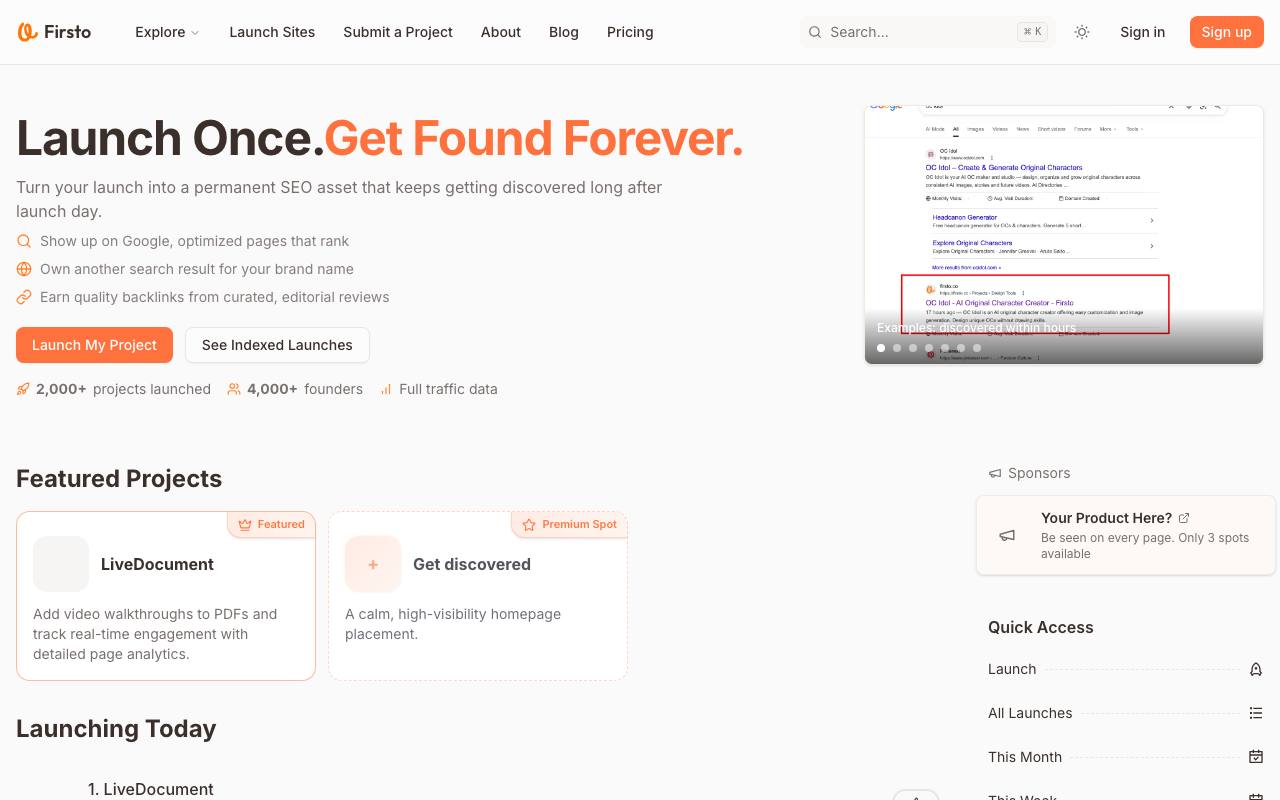Viewport: 1280px width, 800px height.
Task: Click See Indexed Launches button
Action: point(277,345)
